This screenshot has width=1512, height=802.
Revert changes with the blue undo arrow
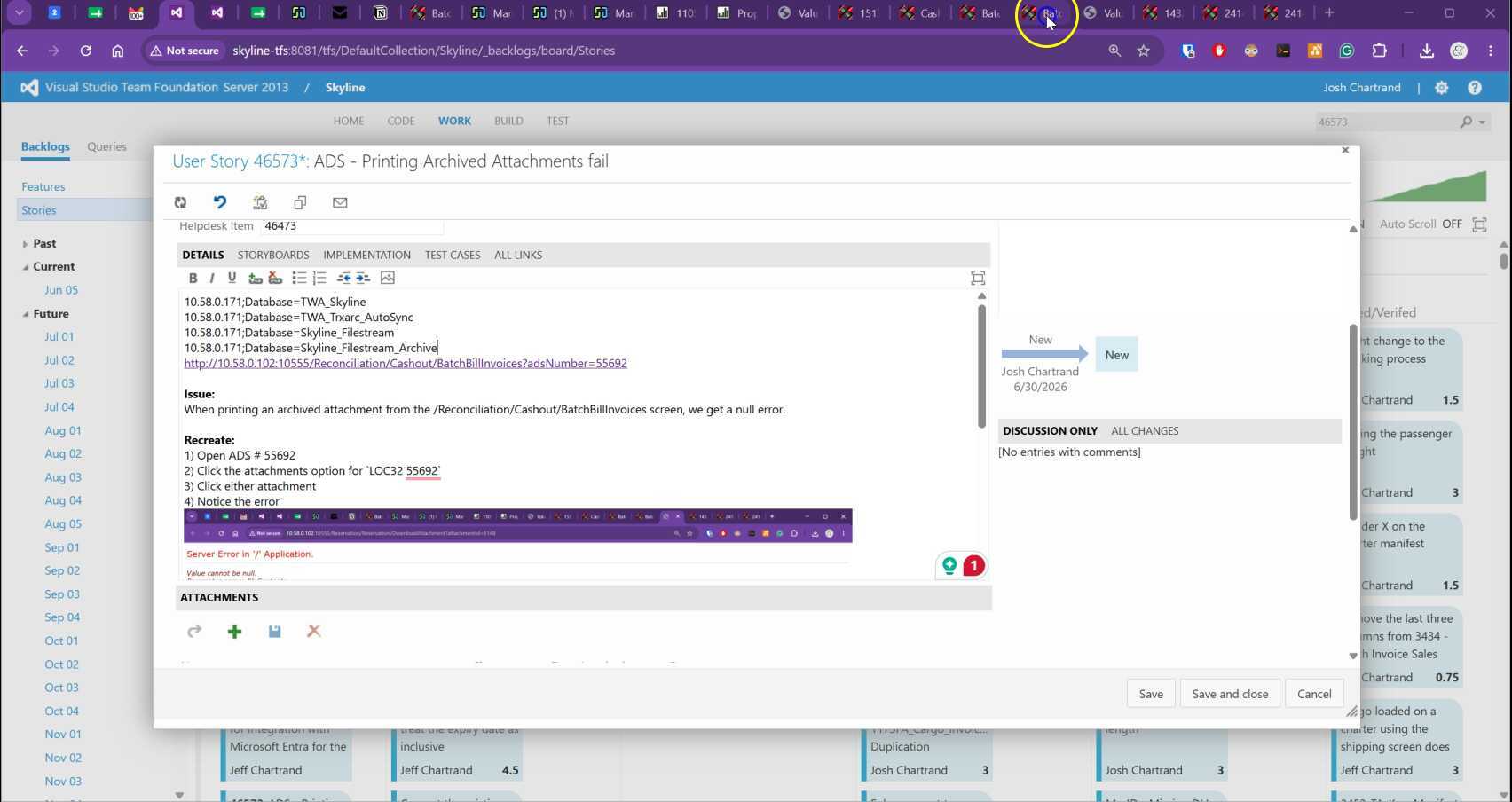220,202
